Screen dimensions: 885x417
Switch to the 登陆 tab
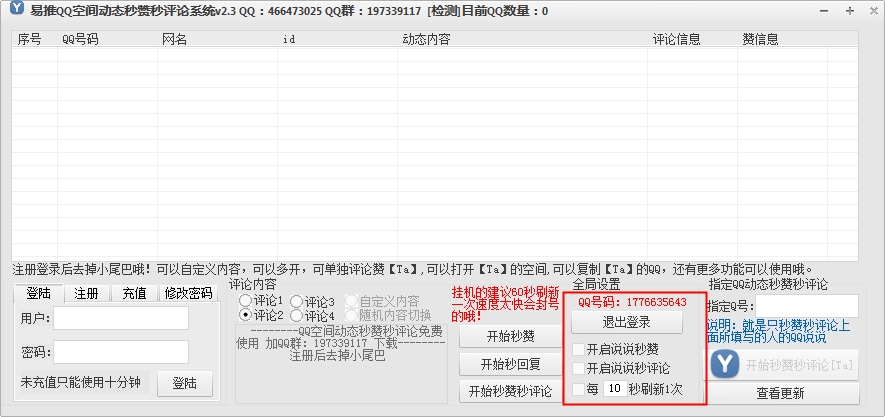pos(38,293)
